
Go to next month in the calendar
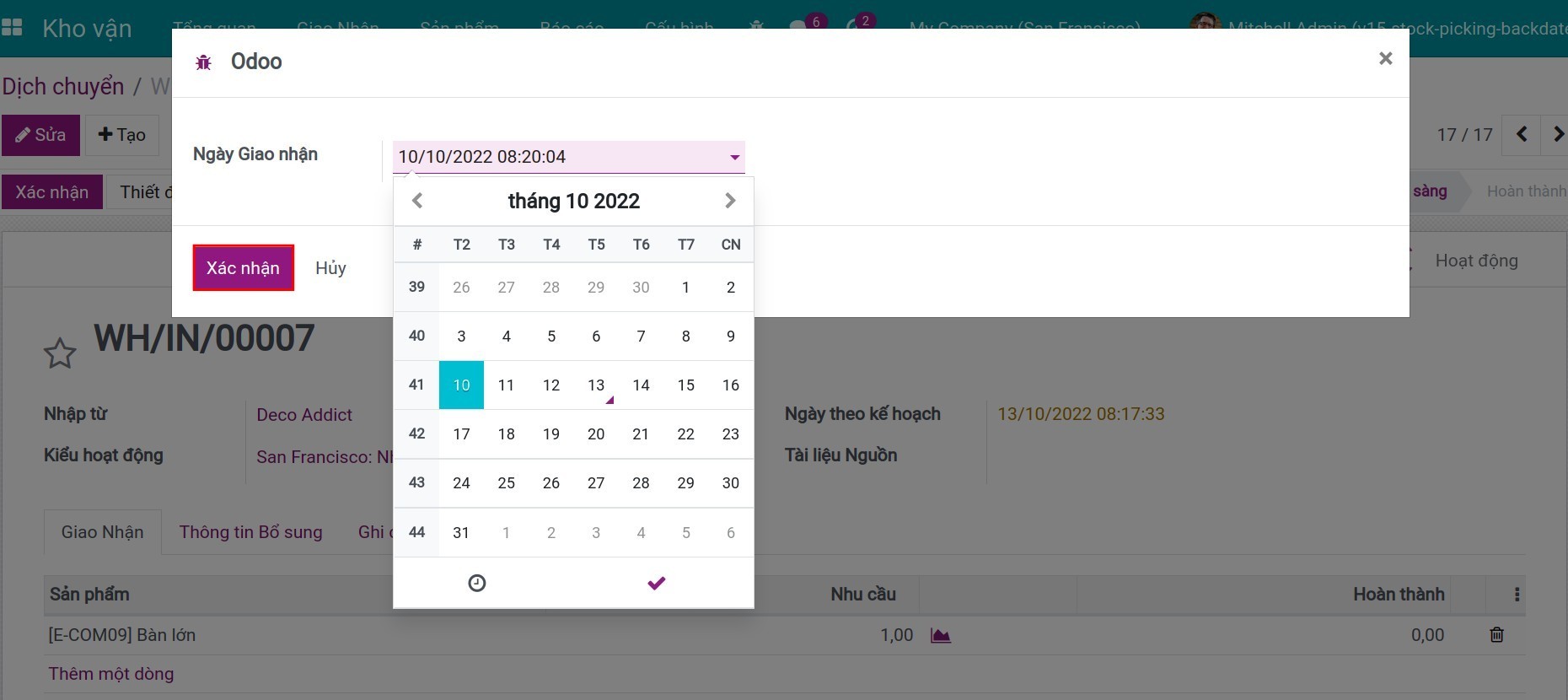730,201
